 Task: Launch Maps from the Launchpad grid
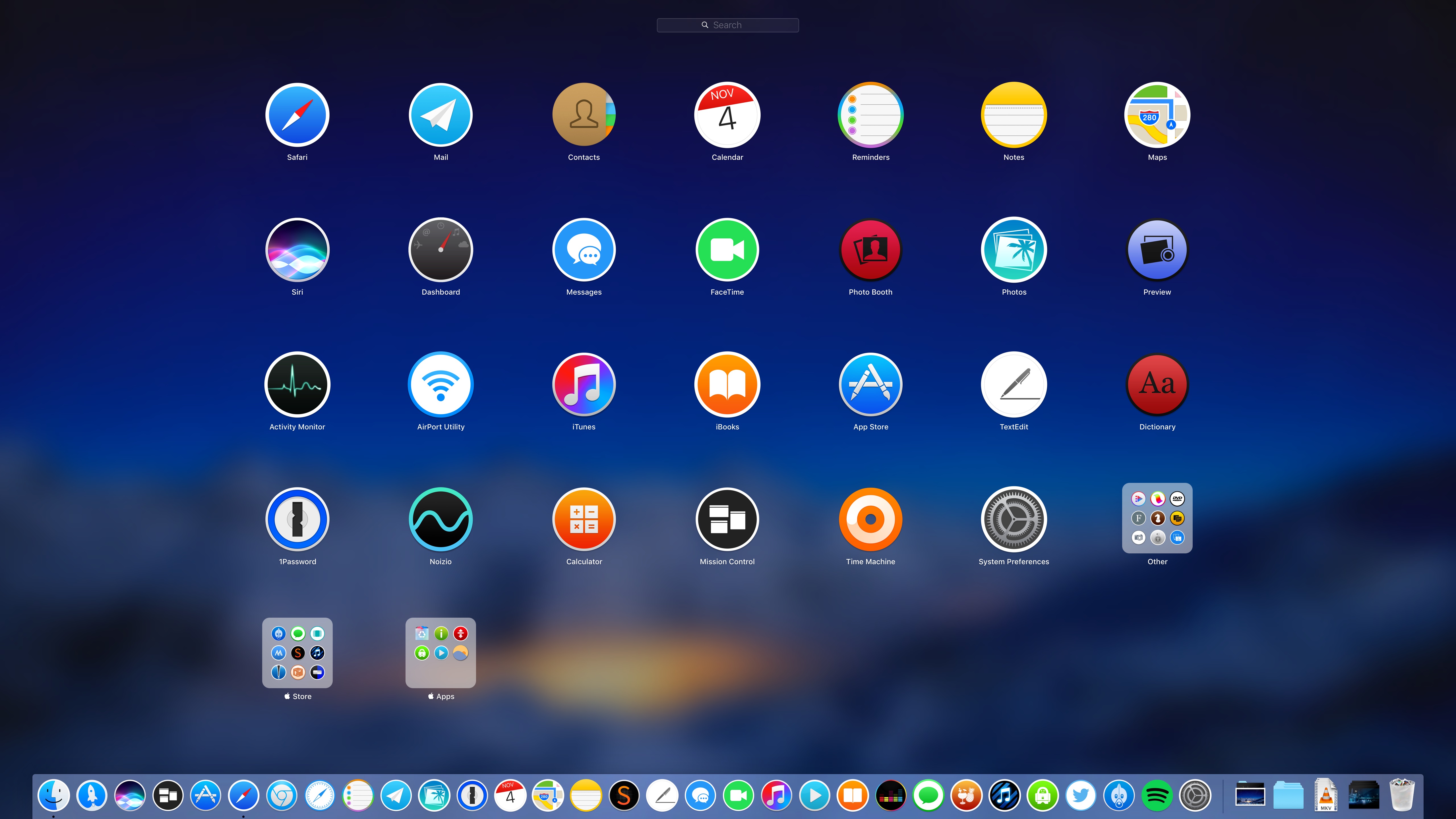point(1157,115)
